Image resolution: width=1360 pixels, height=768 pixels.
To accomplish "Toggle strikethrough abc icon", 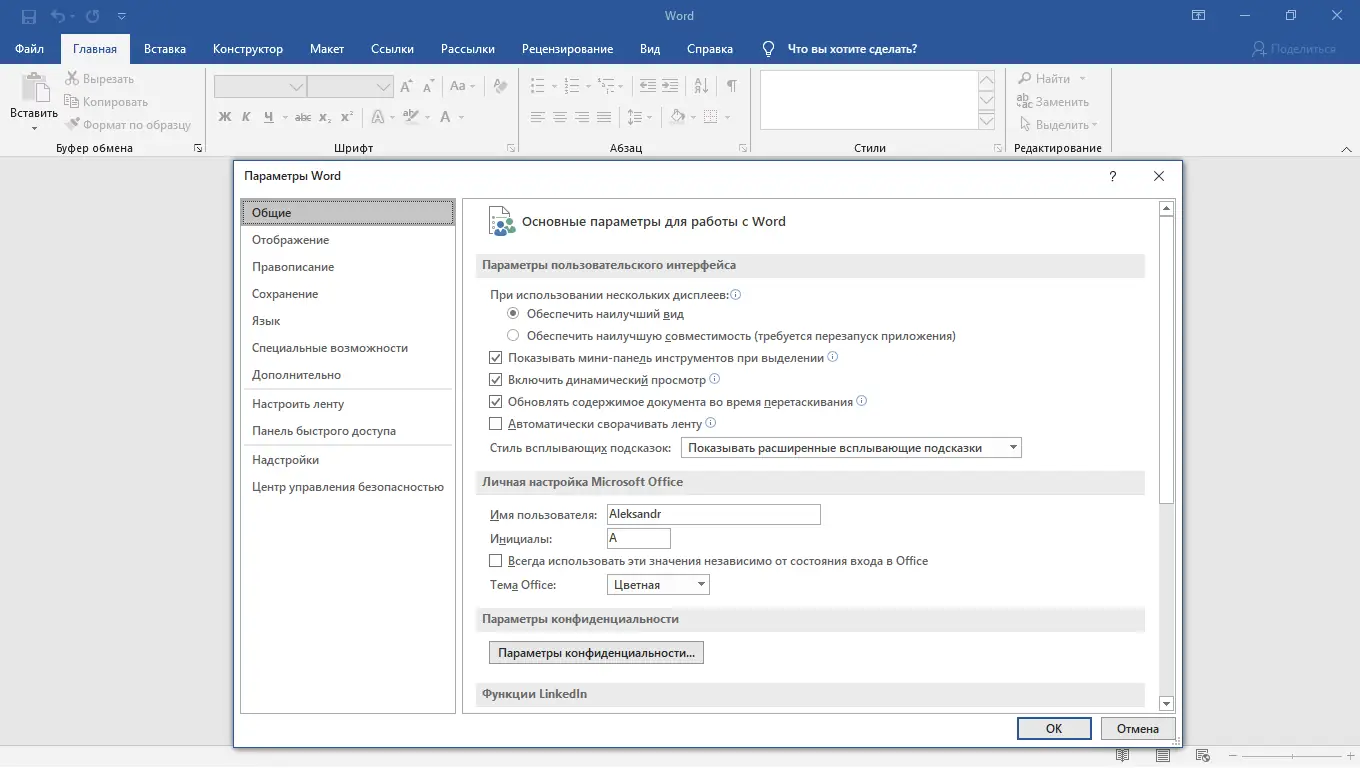I will point(303,117).
